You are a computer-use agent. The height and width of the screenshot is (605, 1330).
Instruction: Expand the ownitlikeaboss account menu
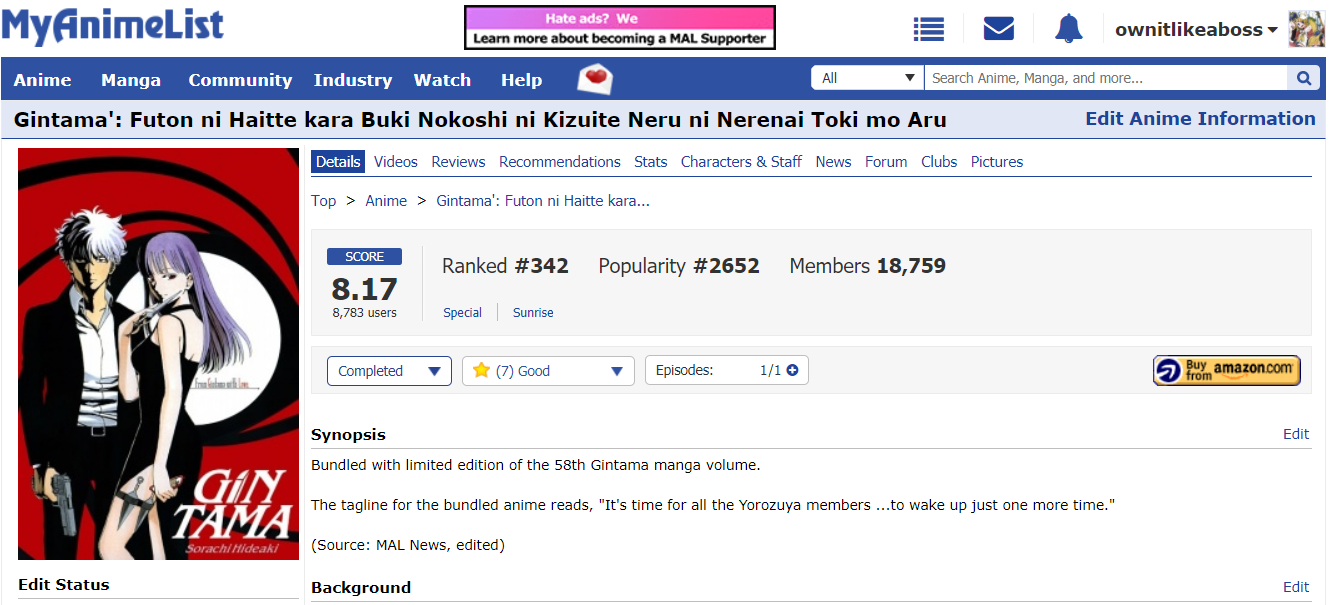pyautogui.click(x=1196, y=30)
